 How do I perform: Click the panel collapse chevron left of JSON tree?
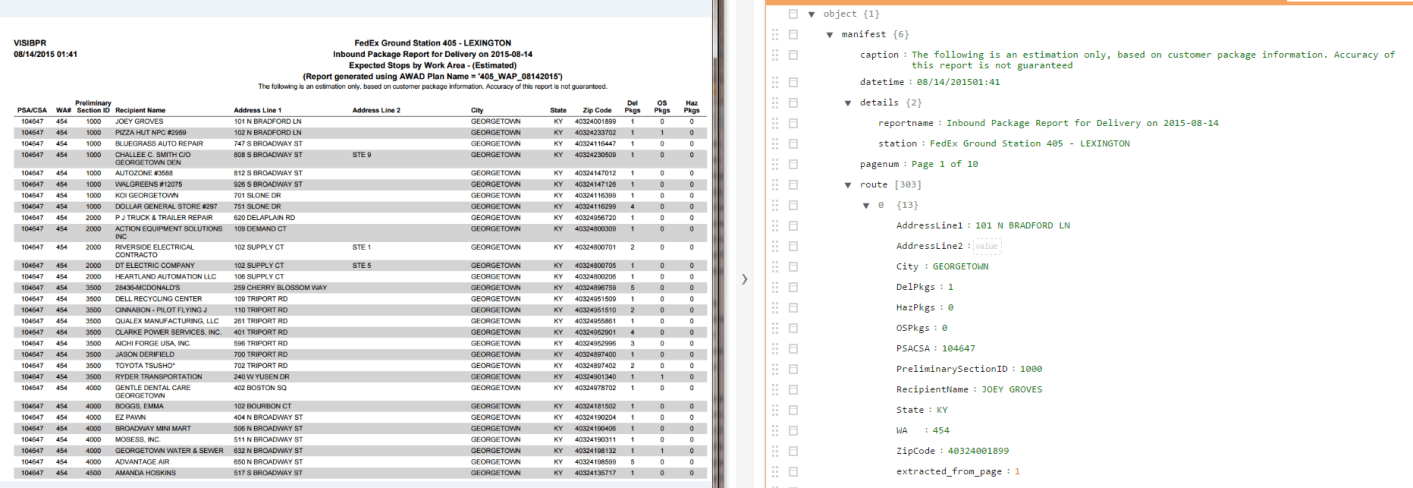tap(744, 280)
